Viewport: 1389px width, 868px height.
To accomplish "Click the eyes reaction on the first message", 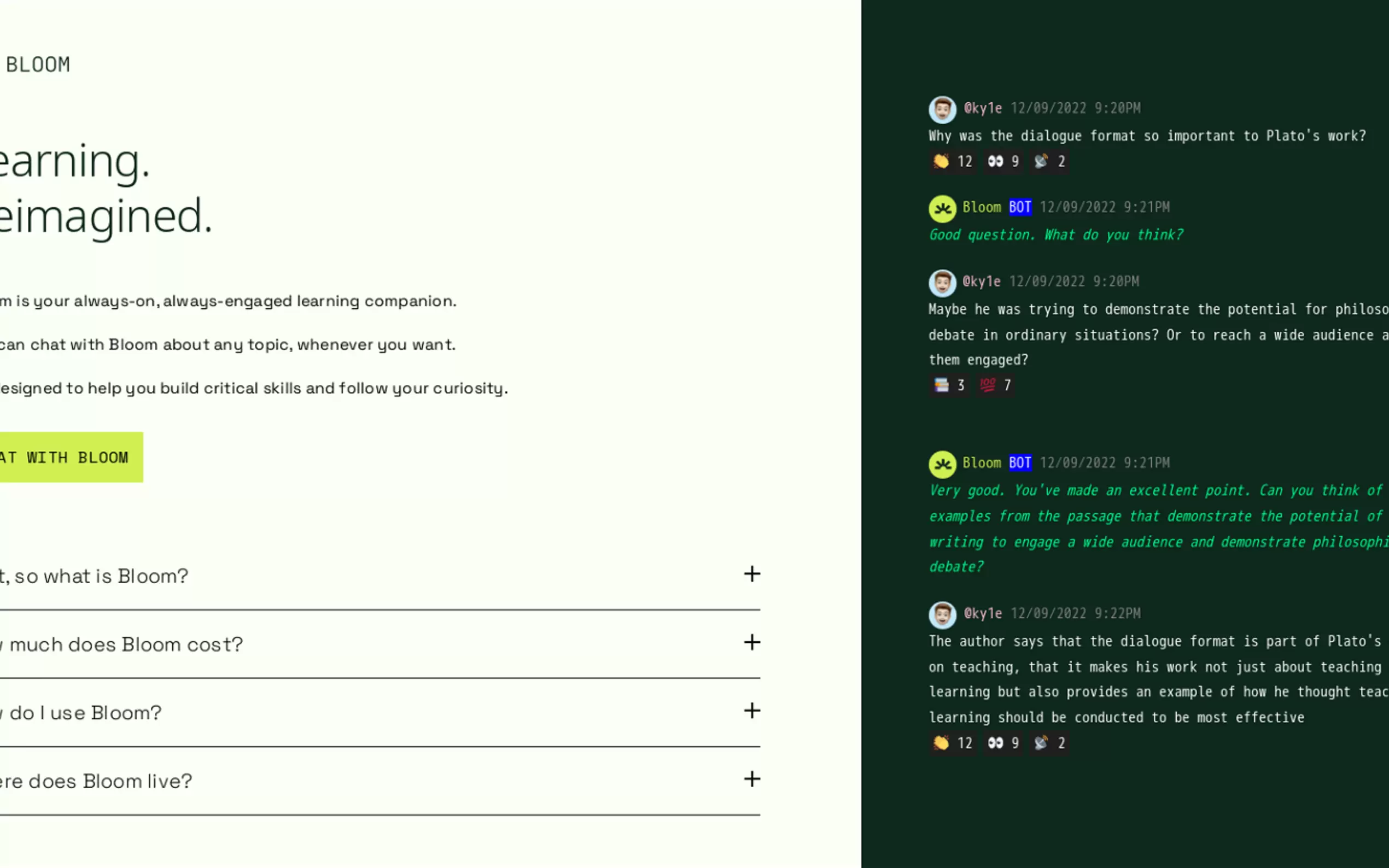I will click(1002, 161).
